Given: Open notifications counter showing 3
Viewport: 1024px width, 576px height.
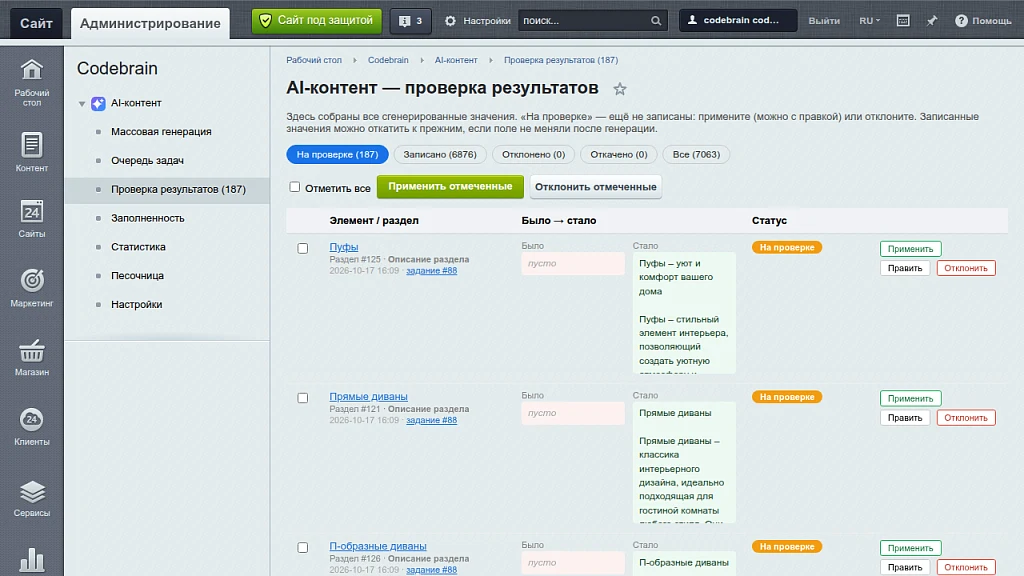Looking at the screenshot, I should (411, 21).
